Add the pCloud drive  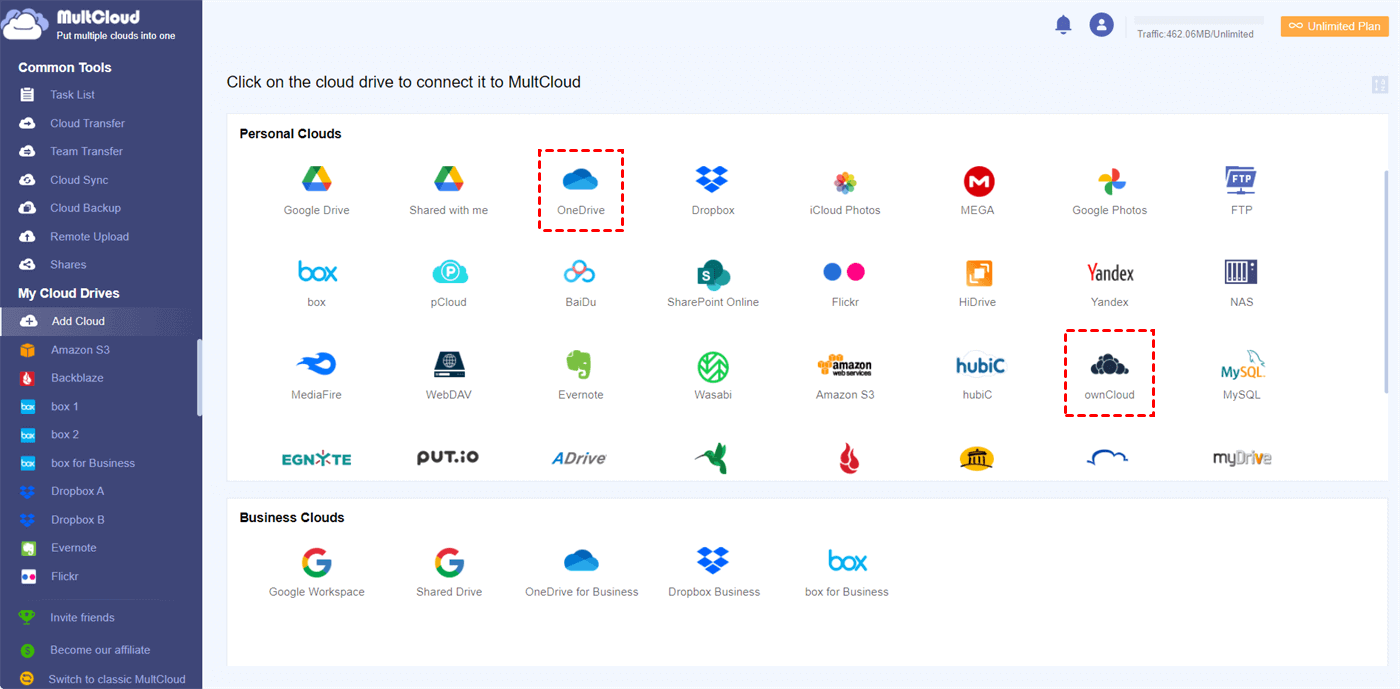point(449,283)
